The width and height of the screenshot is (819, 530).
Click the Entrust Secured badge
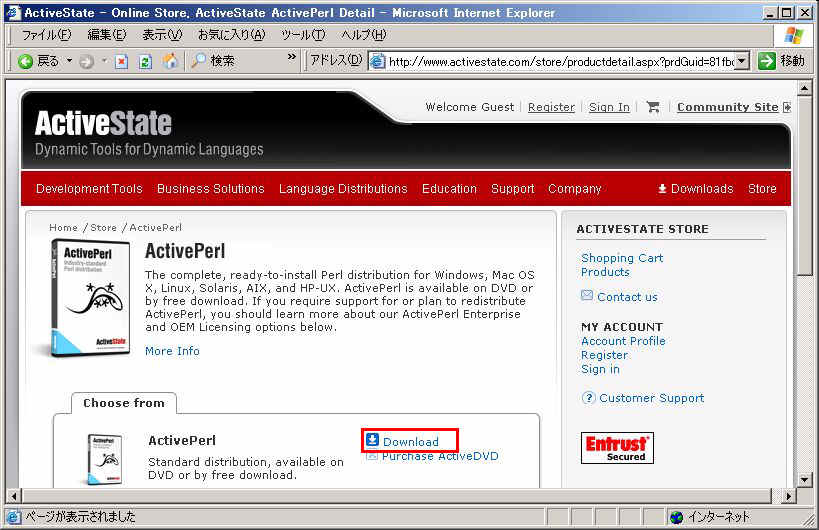pyautogui.click(x=617, y=448)
